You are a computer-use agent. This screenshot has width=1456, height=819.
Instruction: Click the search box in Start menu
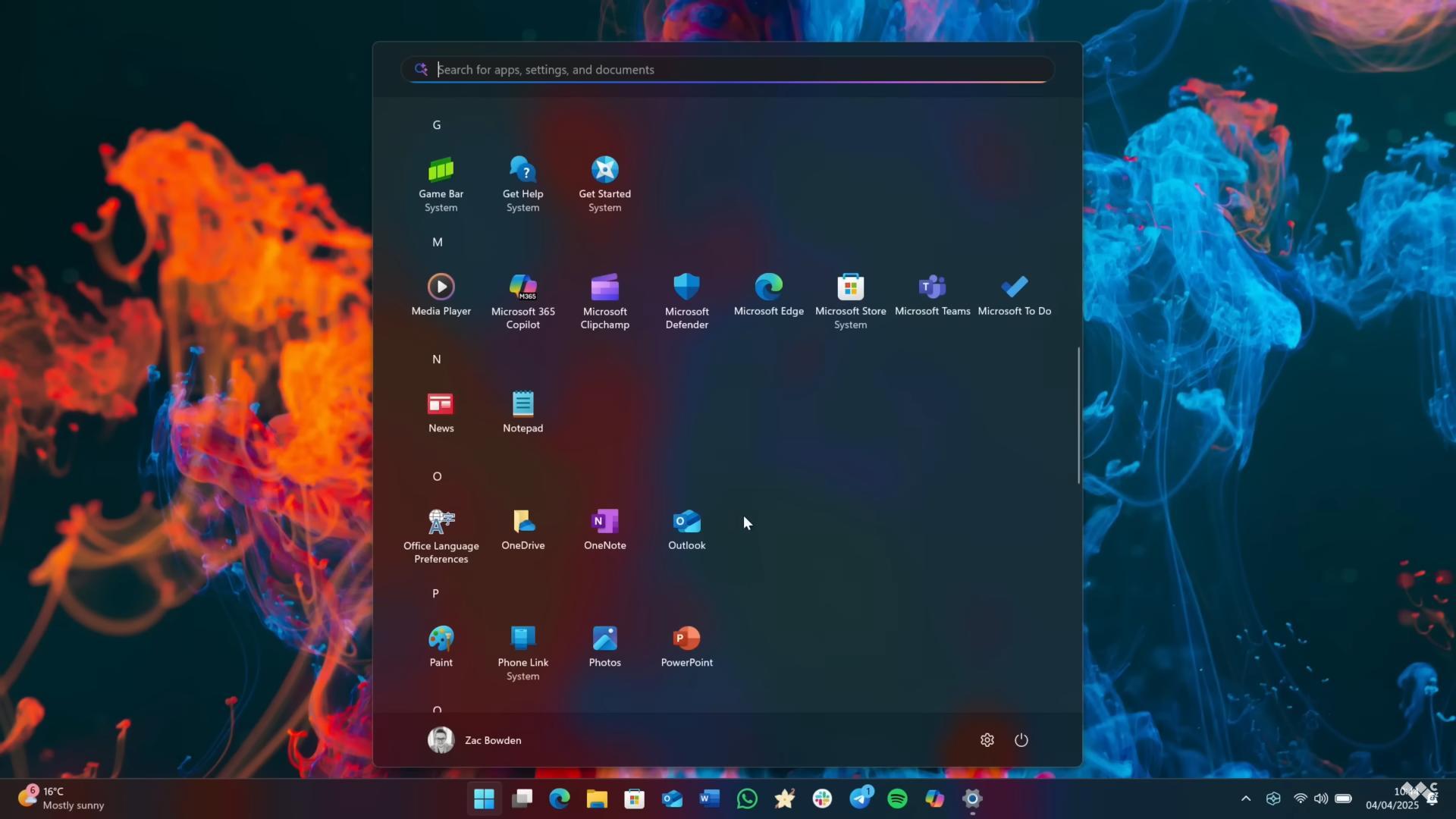click(727, 69)
